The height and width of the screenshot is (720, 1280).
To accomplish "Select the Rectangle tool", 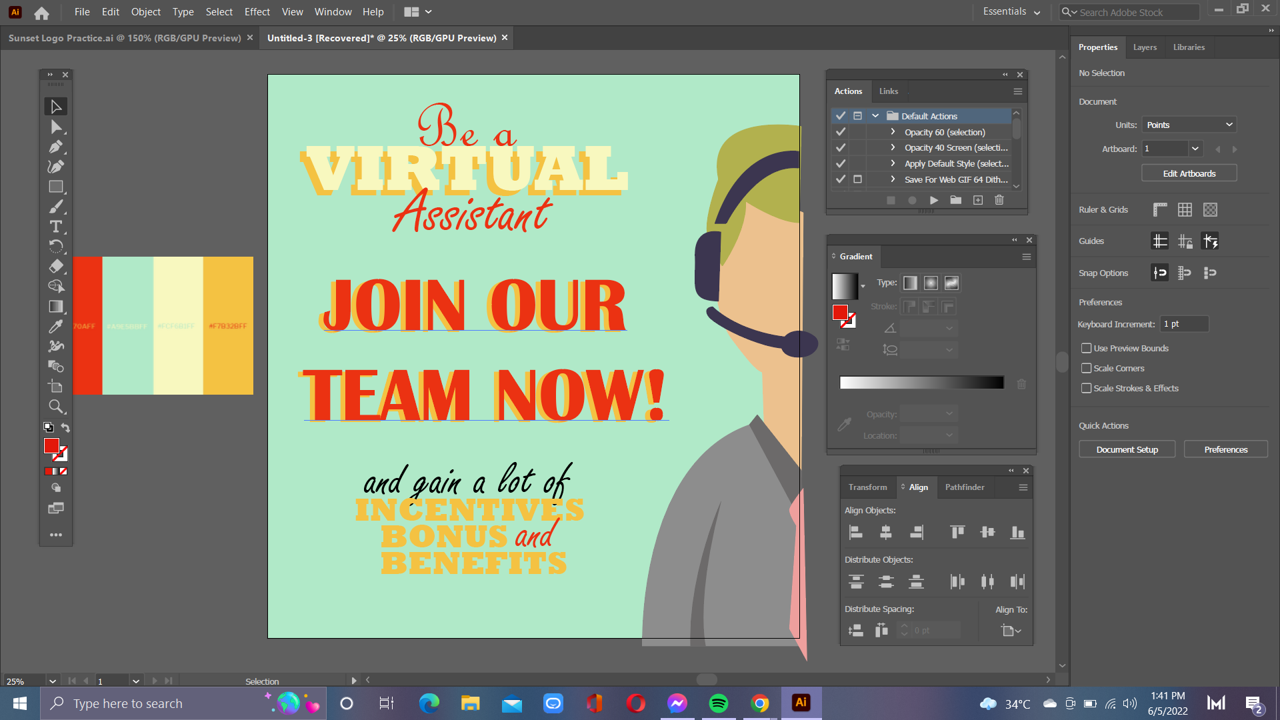I will pos(56,187).
